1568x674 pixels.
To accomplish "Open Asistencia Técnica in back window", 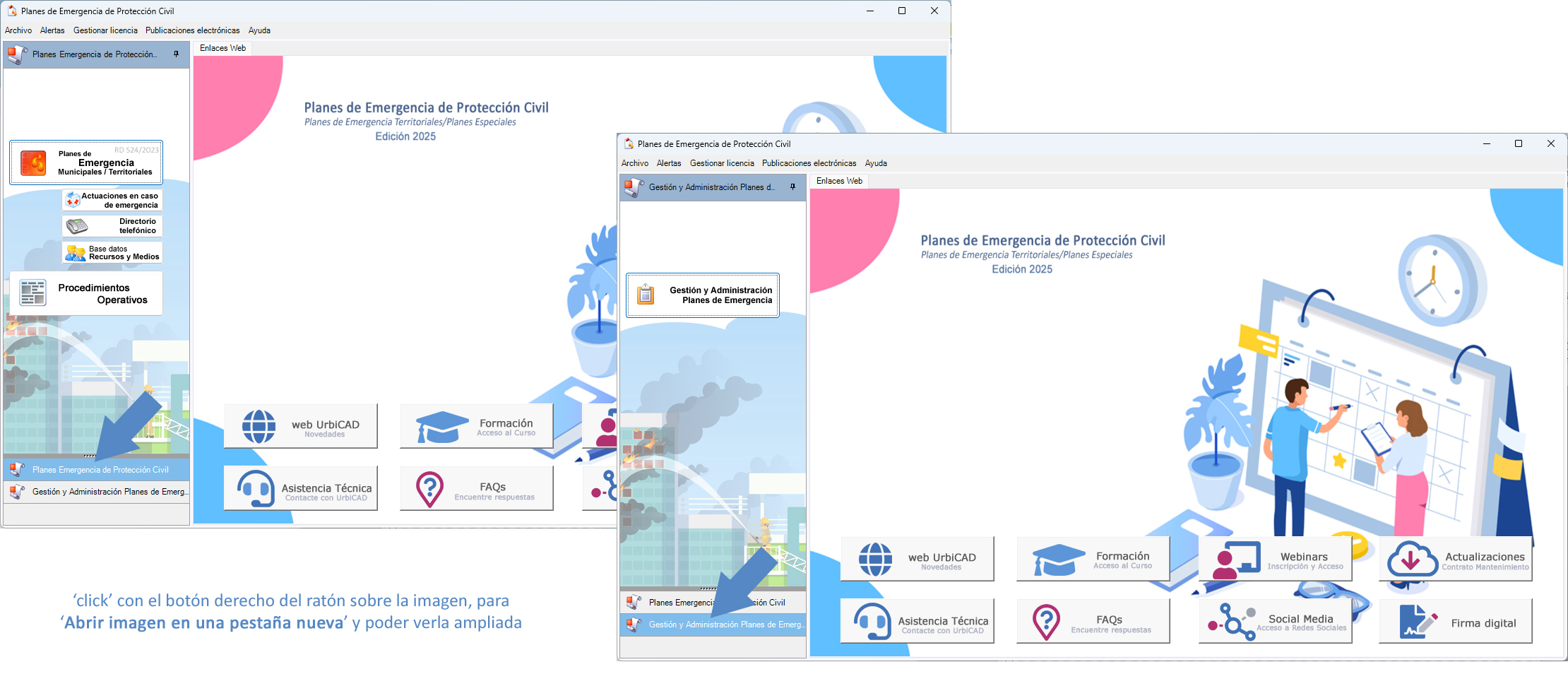I will [301, 488].
